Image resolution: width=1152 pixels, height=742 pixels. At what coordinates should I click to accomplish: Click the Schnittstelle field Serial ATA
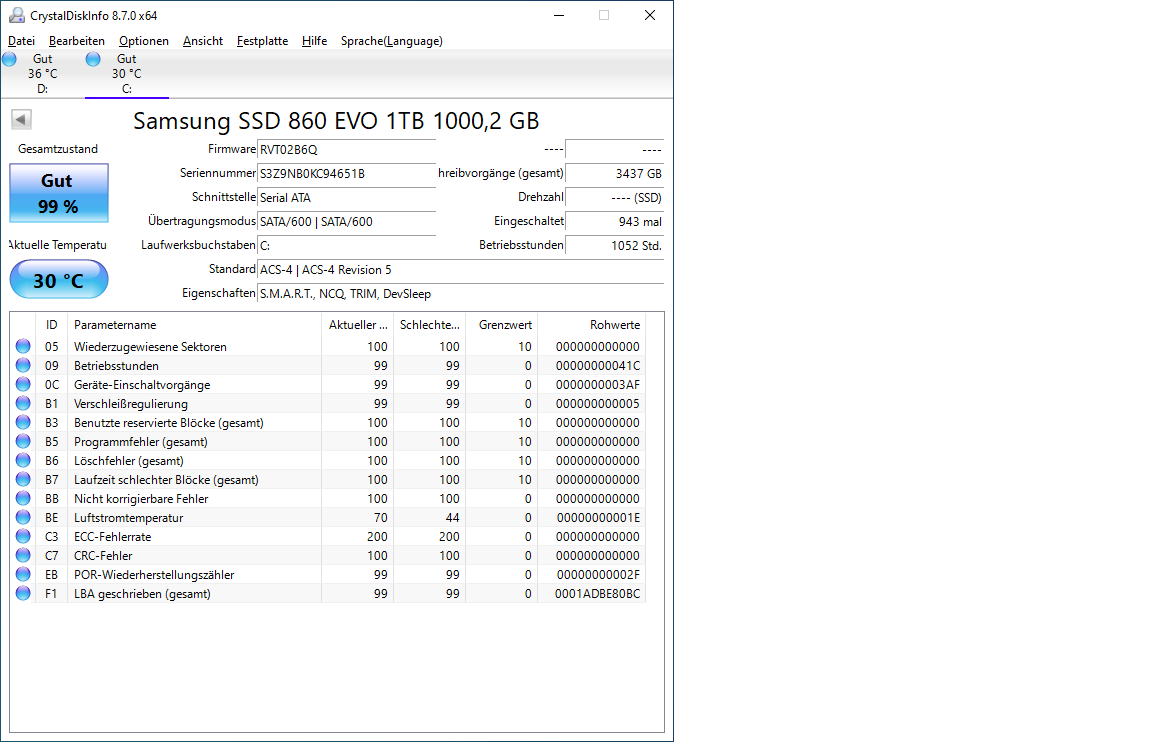pyautogui.click(x=346, y=198)
